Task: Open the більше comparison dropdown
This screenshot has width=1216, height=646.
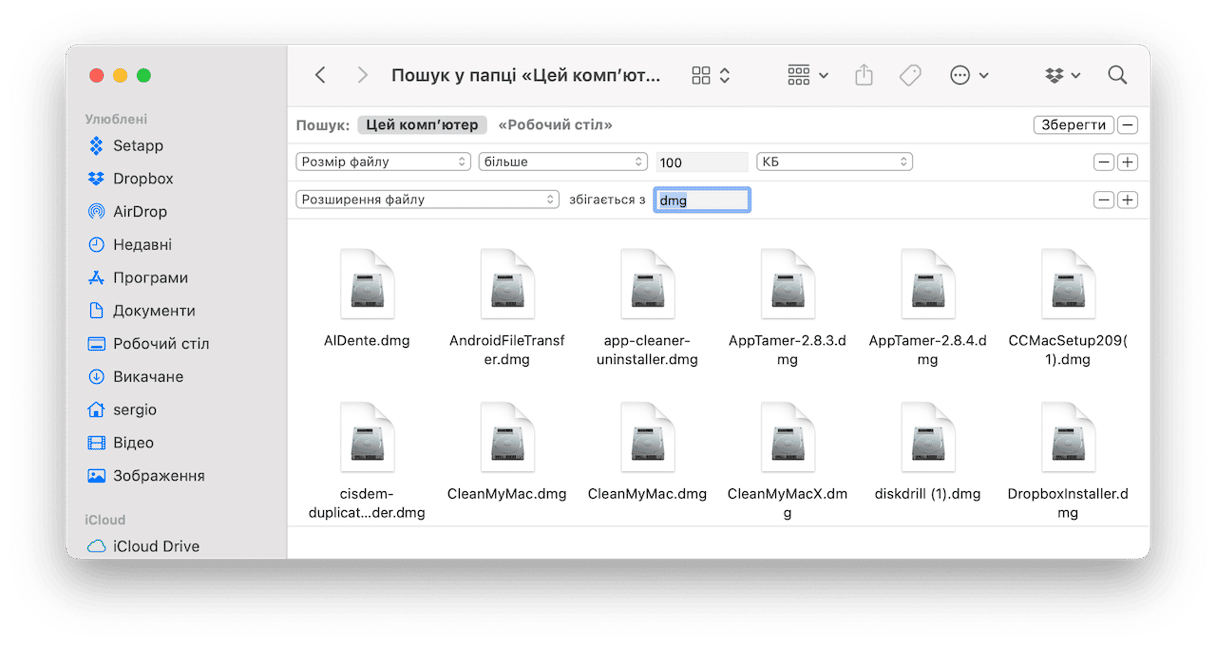Action: tap(563, 161)
